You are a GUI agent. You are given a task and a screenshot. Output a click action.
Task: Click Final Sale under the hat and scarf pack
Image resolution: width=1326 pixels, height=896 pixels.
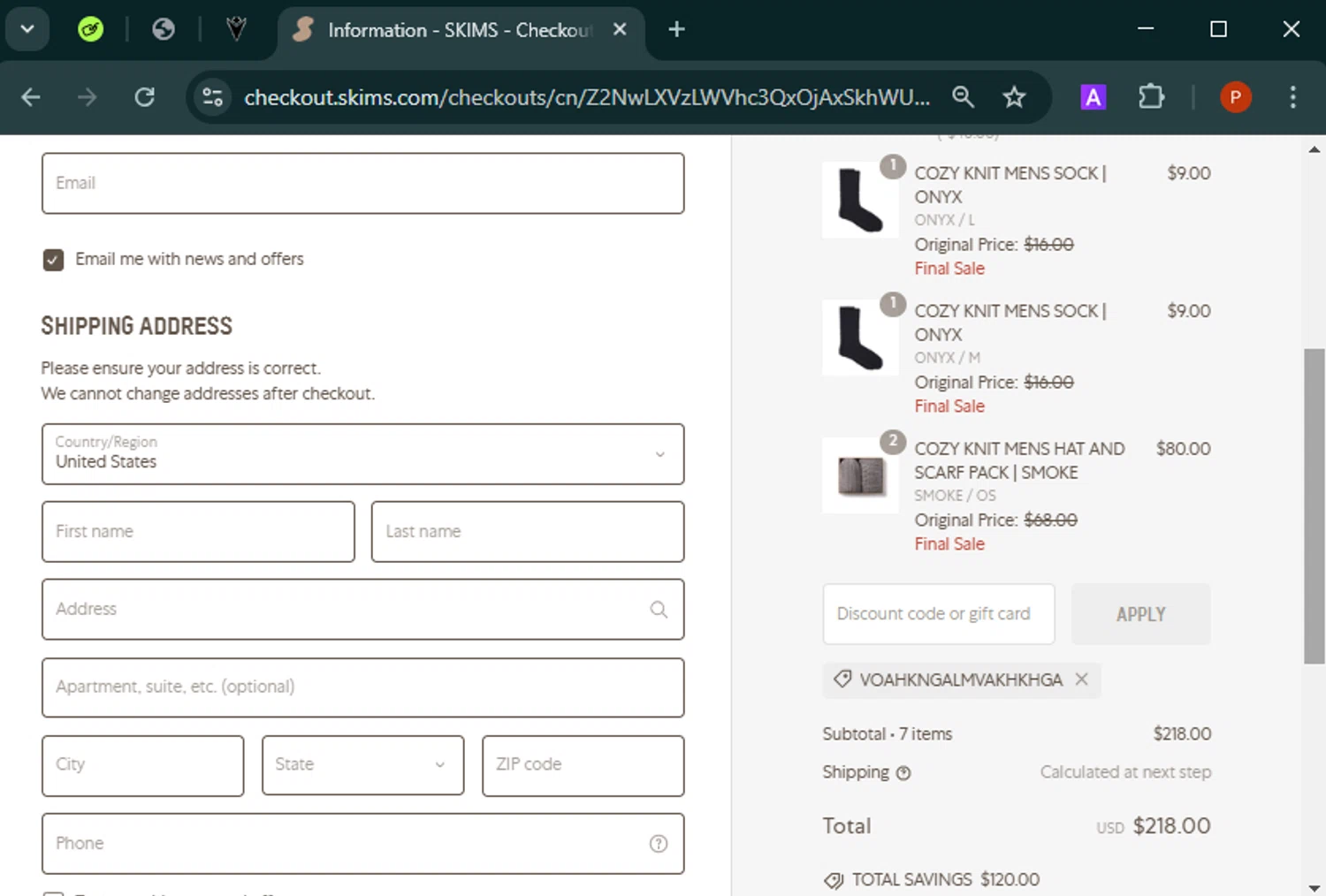(949, 544)
